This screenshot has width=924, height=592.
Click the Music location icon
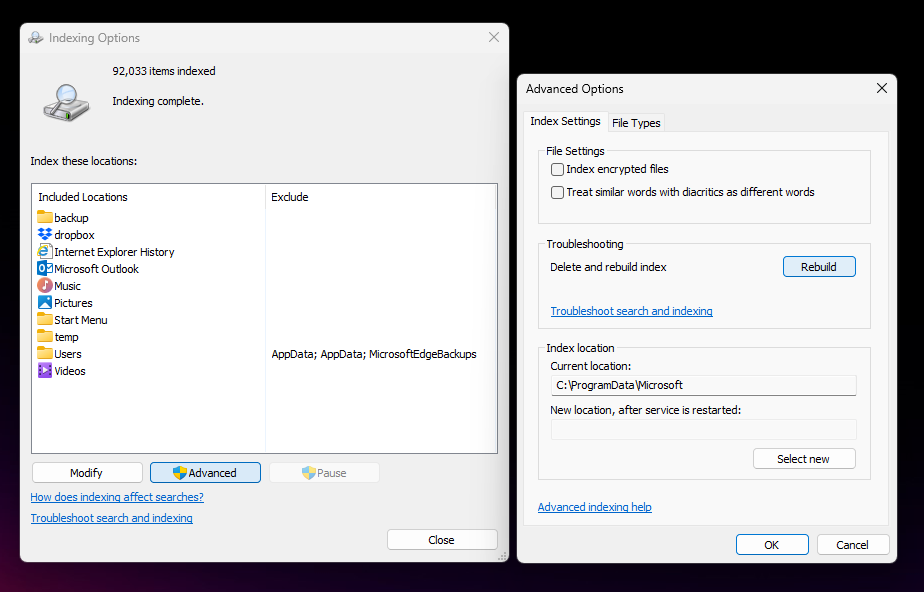point(45,286)
